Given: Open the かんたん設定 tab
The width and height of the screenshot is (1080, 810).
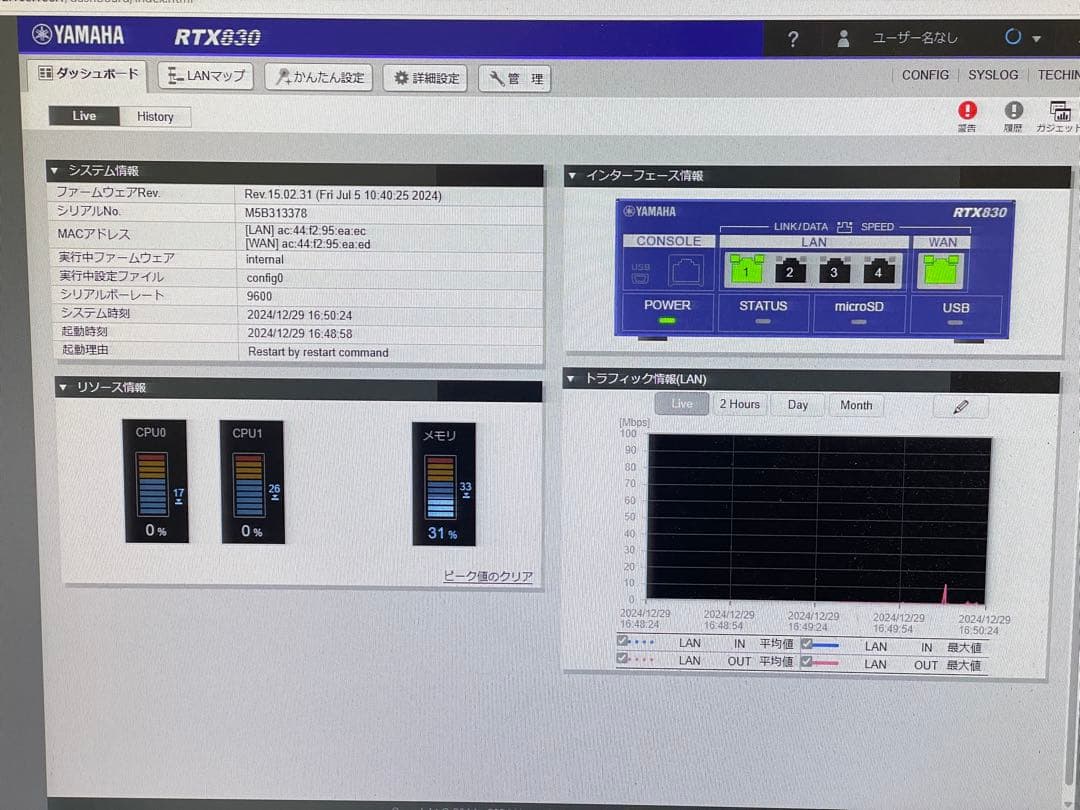Looking at the screenshot, I should (319, 77).
